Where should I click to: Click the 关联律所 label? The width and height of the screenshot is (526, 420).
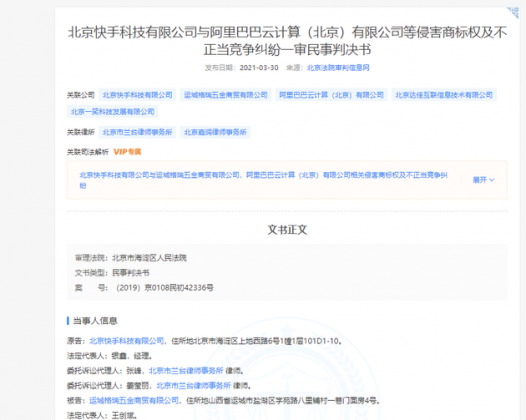(81, 132)
